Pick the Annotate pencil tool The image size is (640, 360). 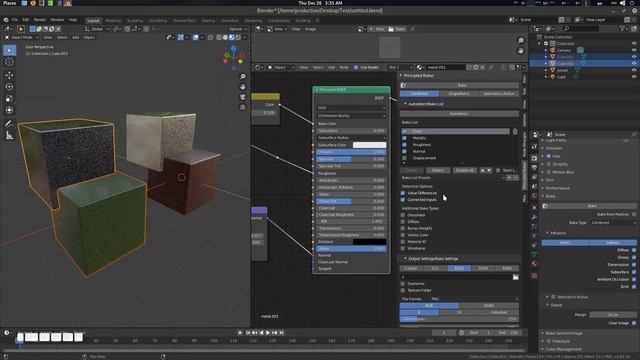9,124
